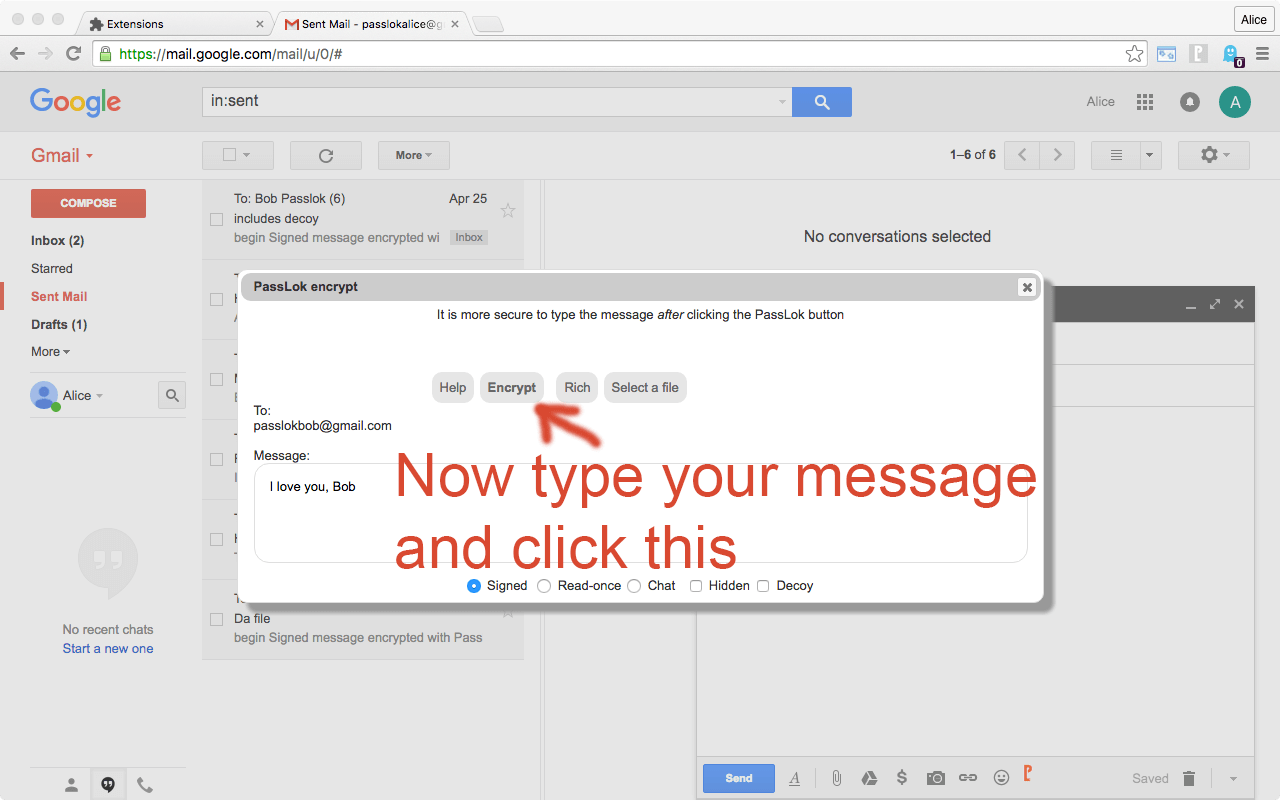
Task: Open Alice account avatar menu
Action: coord(1235,102)
